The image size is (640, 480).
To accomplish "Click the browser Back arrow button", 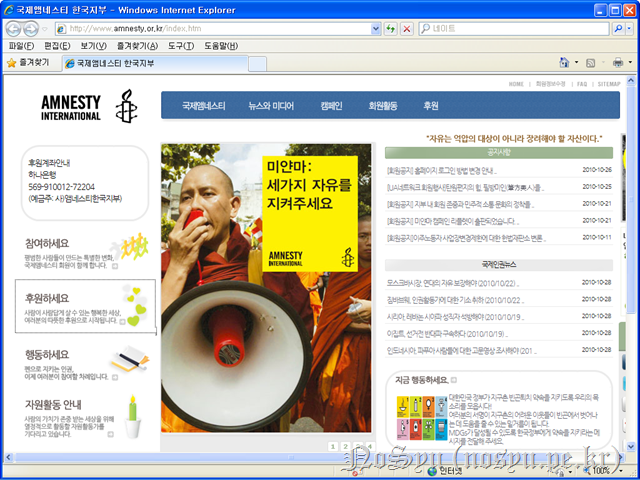I will coord(14,28).
